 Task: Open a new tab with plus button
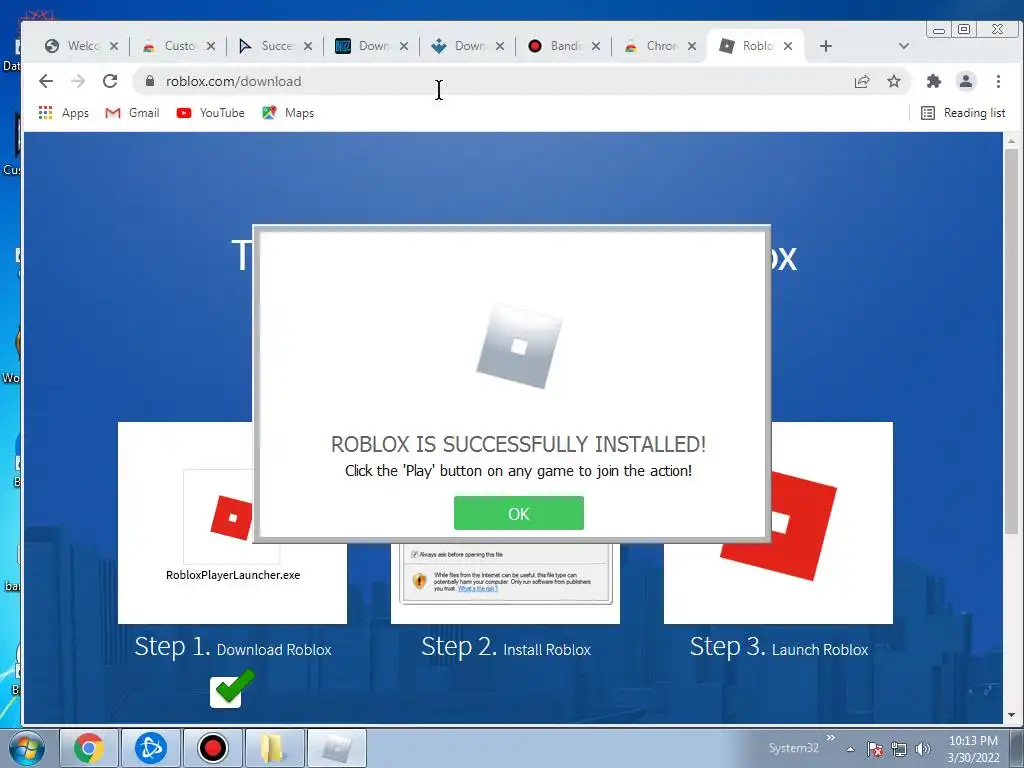pyautogui.click(x=825, y=46)
